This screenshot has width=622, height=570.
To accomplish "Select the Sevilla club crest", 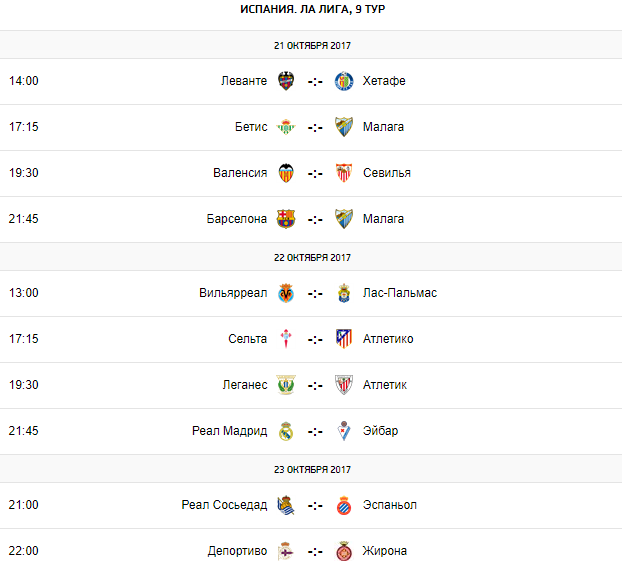I will pyautogui.click(x=344, y=173).
